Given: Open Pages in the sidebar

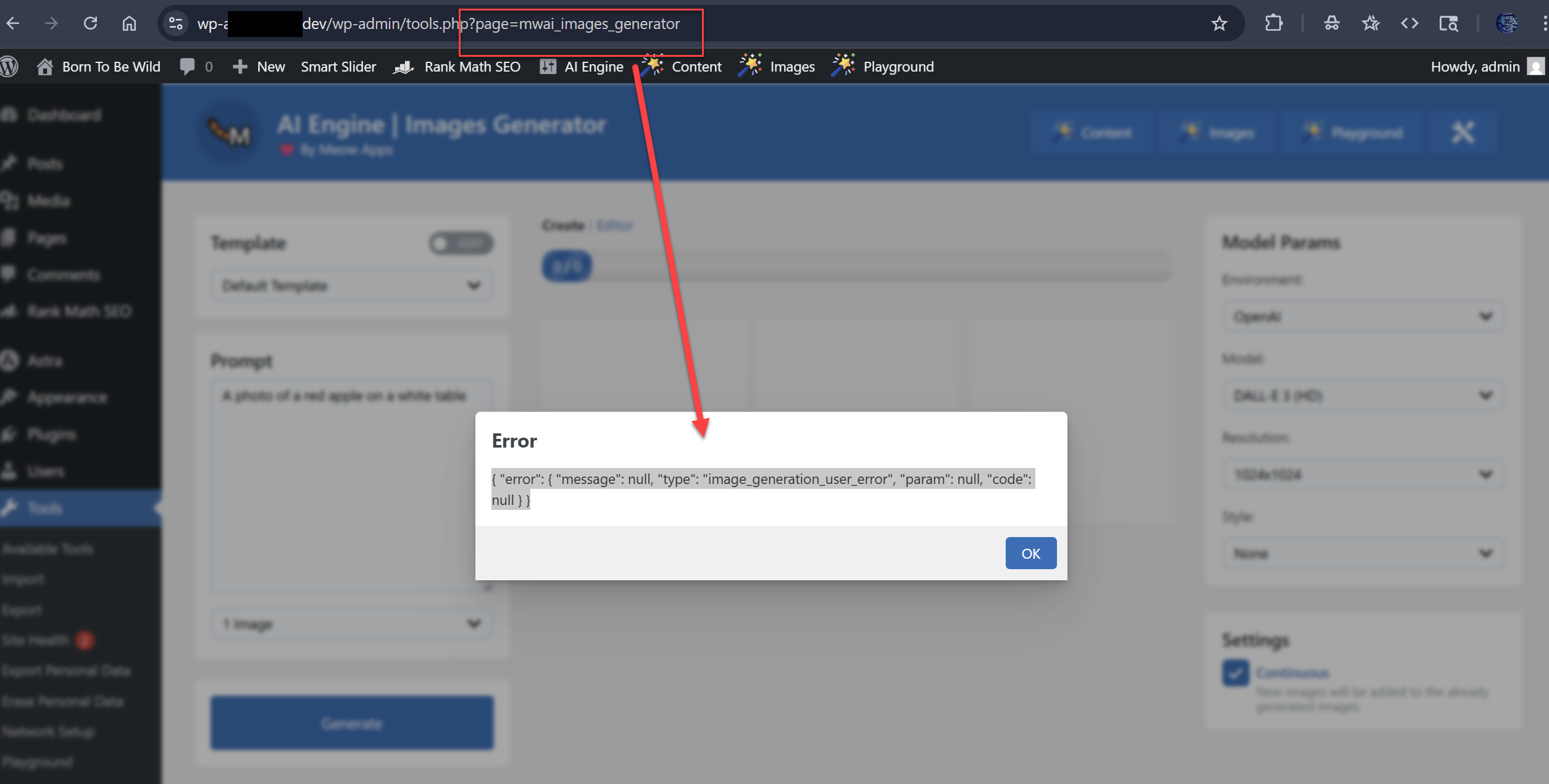Looking at the screenshot, I should coord(47,238).
